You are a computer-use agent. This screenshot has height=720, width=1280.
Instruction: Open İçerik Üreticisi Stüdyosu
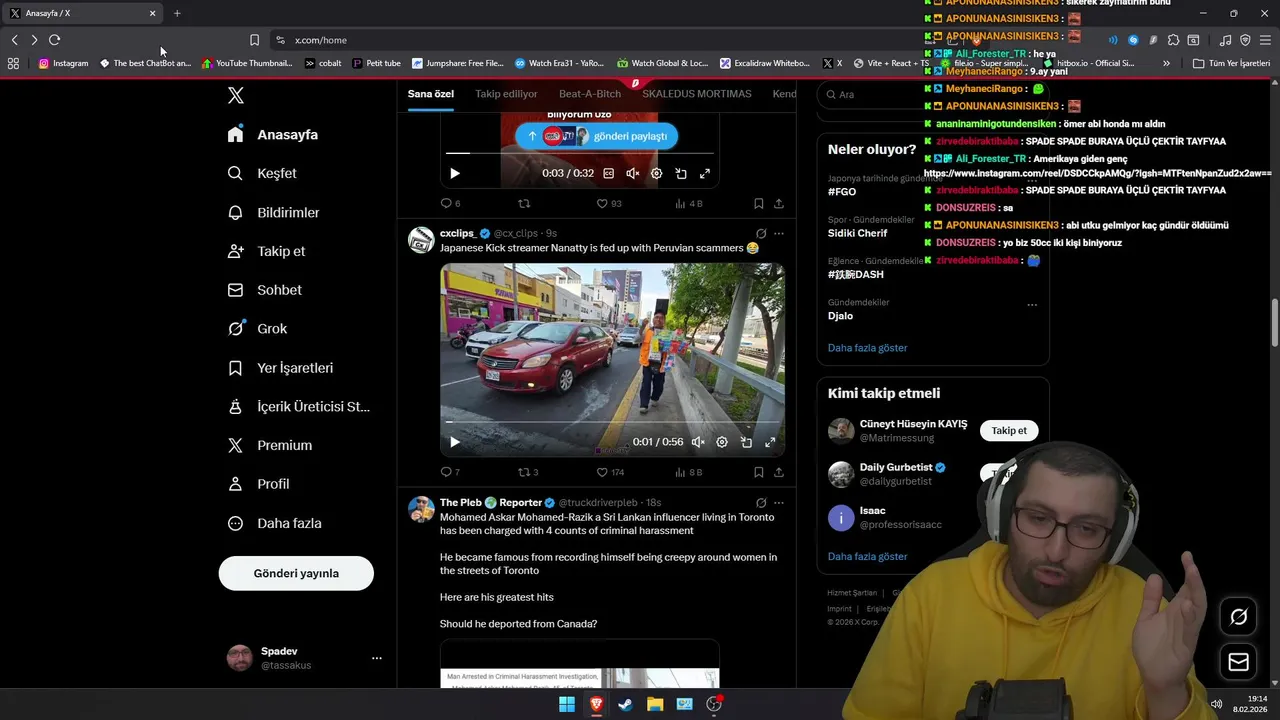pos(299,406)
